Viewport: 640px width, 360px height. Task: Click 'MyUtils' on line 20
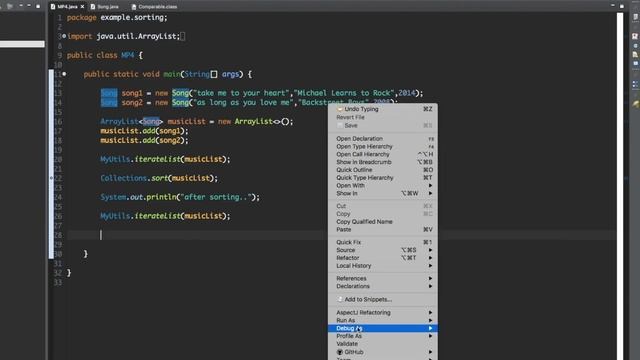pos(115,159)
